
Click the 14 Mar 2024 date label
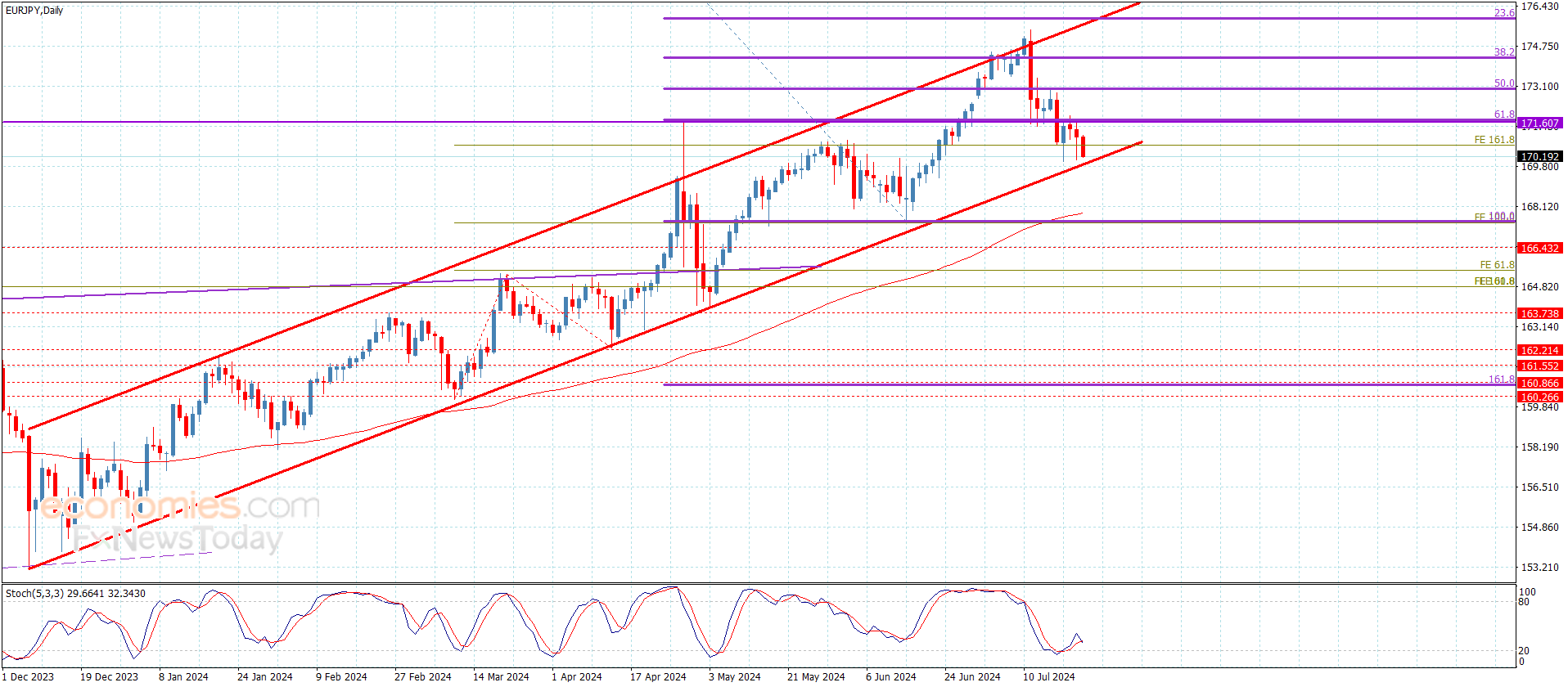(501, 676)
